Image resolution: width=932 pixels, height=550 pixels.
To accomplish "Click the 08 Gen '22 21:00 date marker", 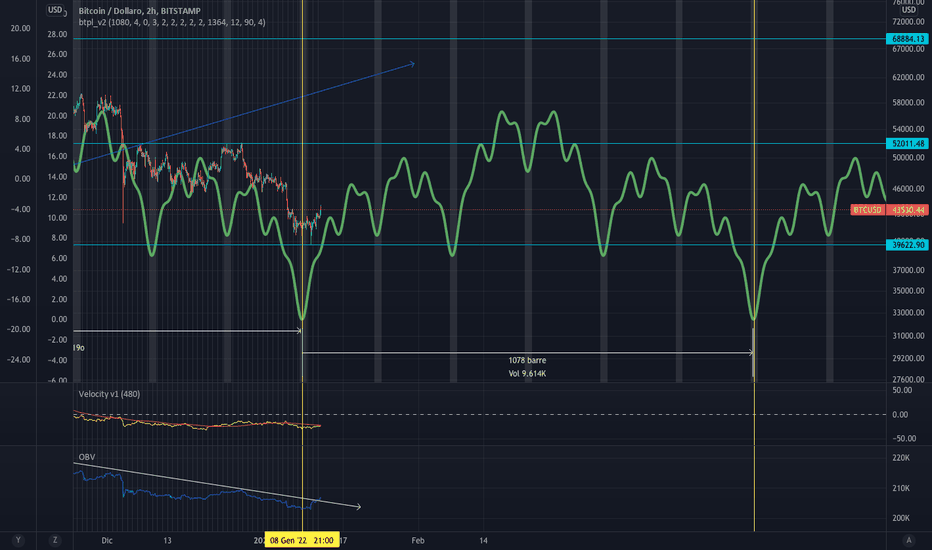I will (302, 540).
